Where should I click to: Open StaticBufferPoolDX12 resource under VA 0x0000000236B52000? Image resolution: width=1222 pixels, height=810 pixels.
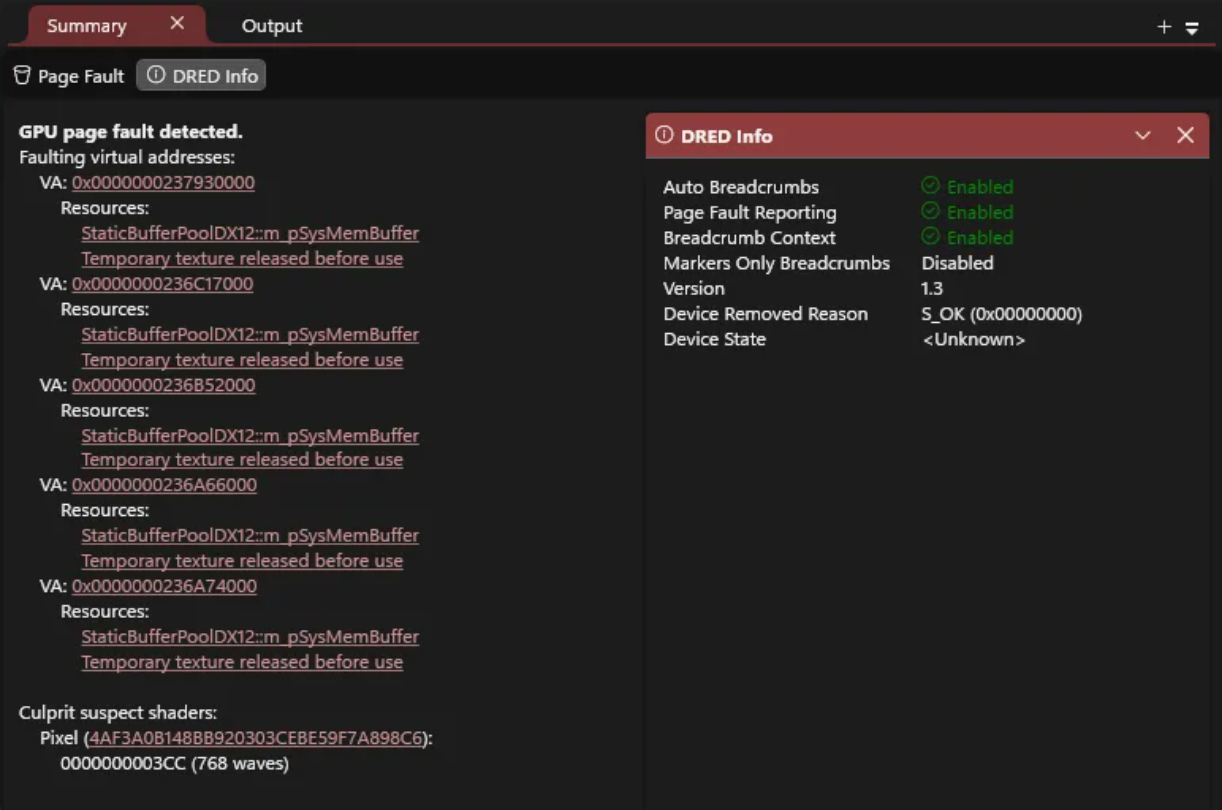[x=250, y=436]
